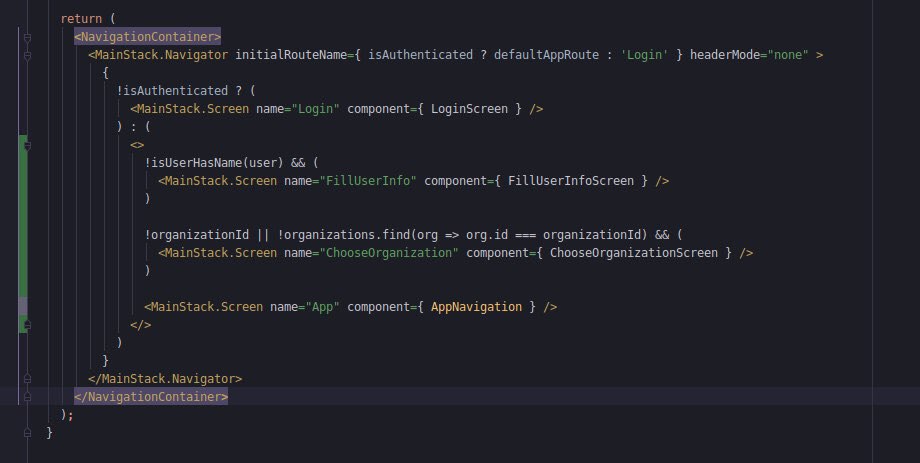The width and height of the screenshot is (920, 463).
Task: Click the opening fragment <> tag
Action: point(137,145)
